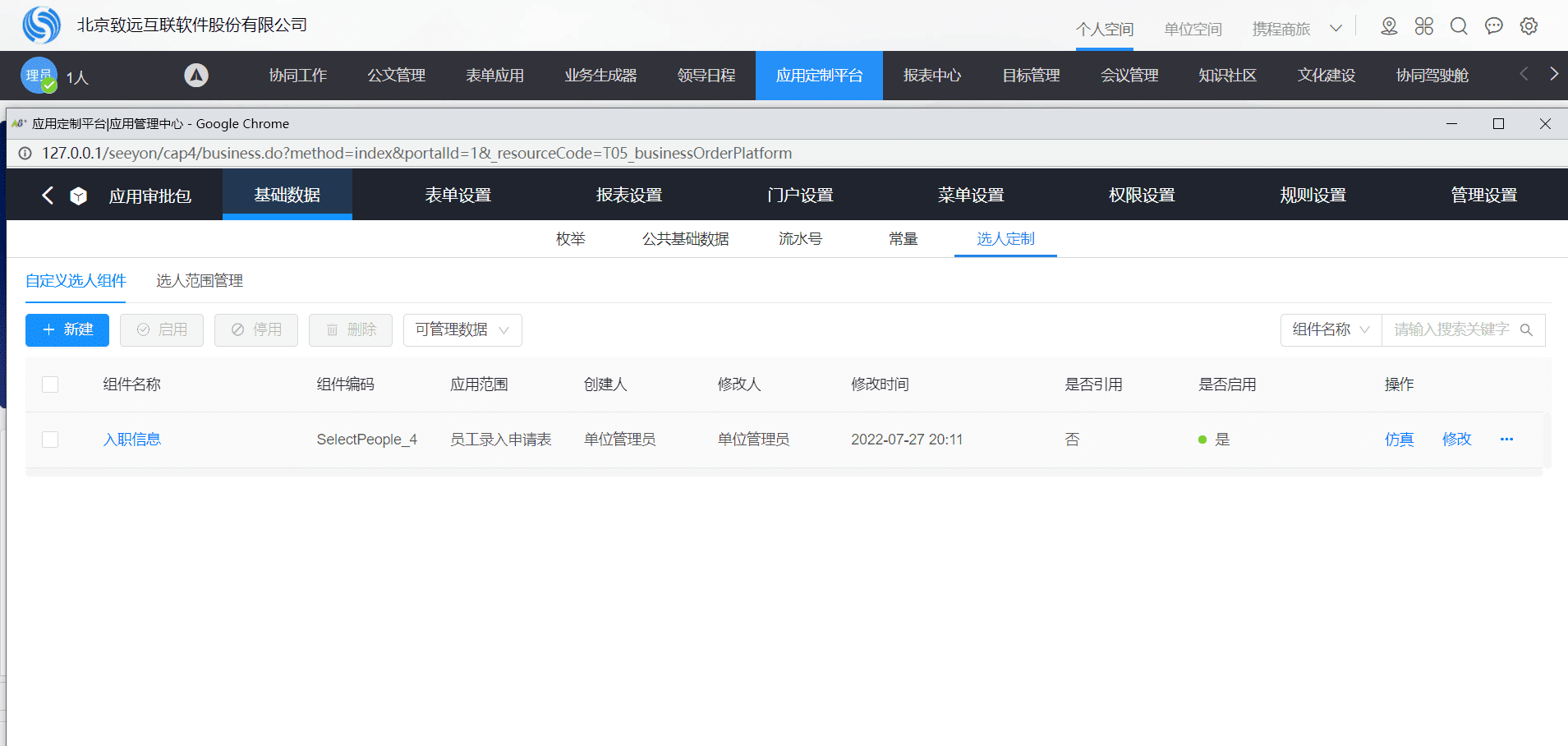Open the three-dot more actions for 入职信息
1568x746 pixels.
pyautogui.click(x=1506, y=439)
